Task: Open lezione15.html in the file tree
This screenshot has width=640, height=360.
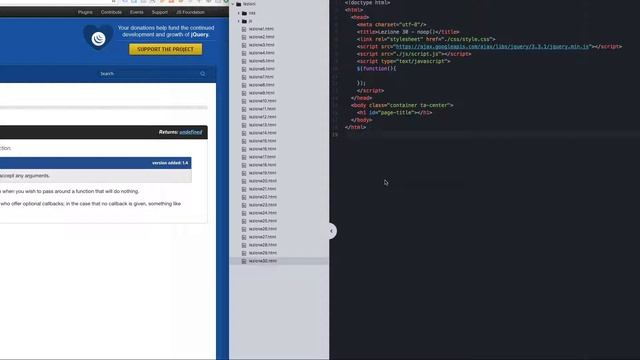Action: point(262,141)
